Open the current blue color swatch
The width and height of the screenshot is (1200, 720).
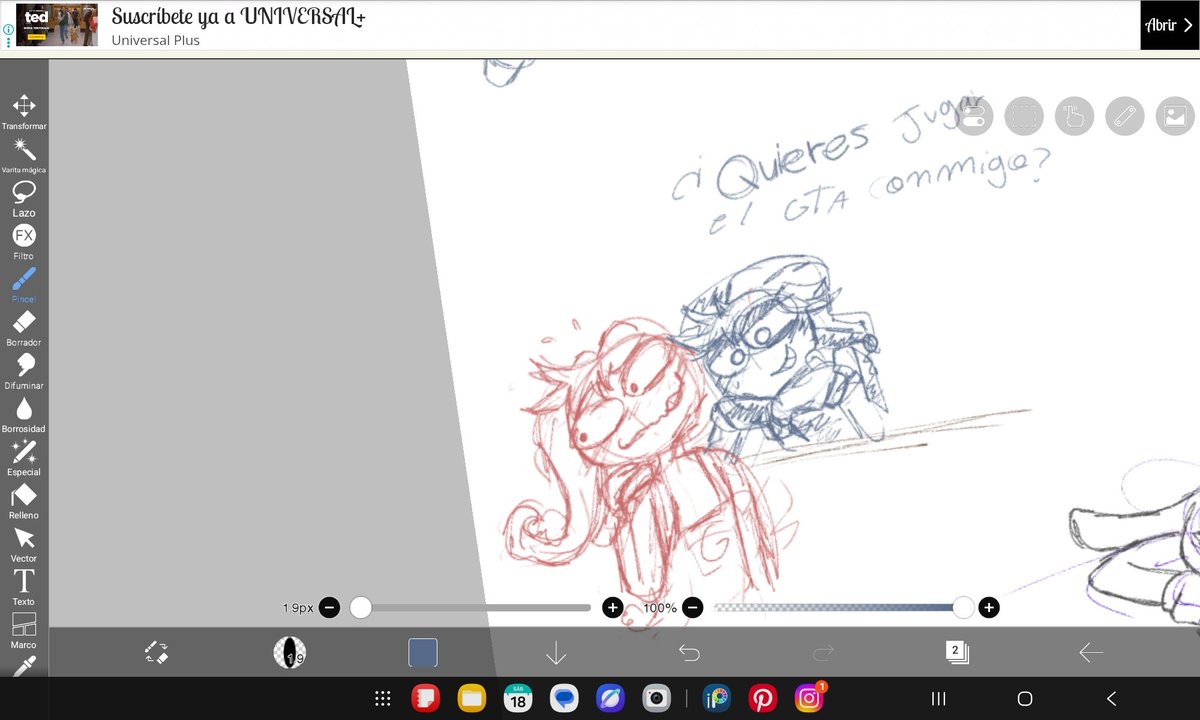(423, 653)
